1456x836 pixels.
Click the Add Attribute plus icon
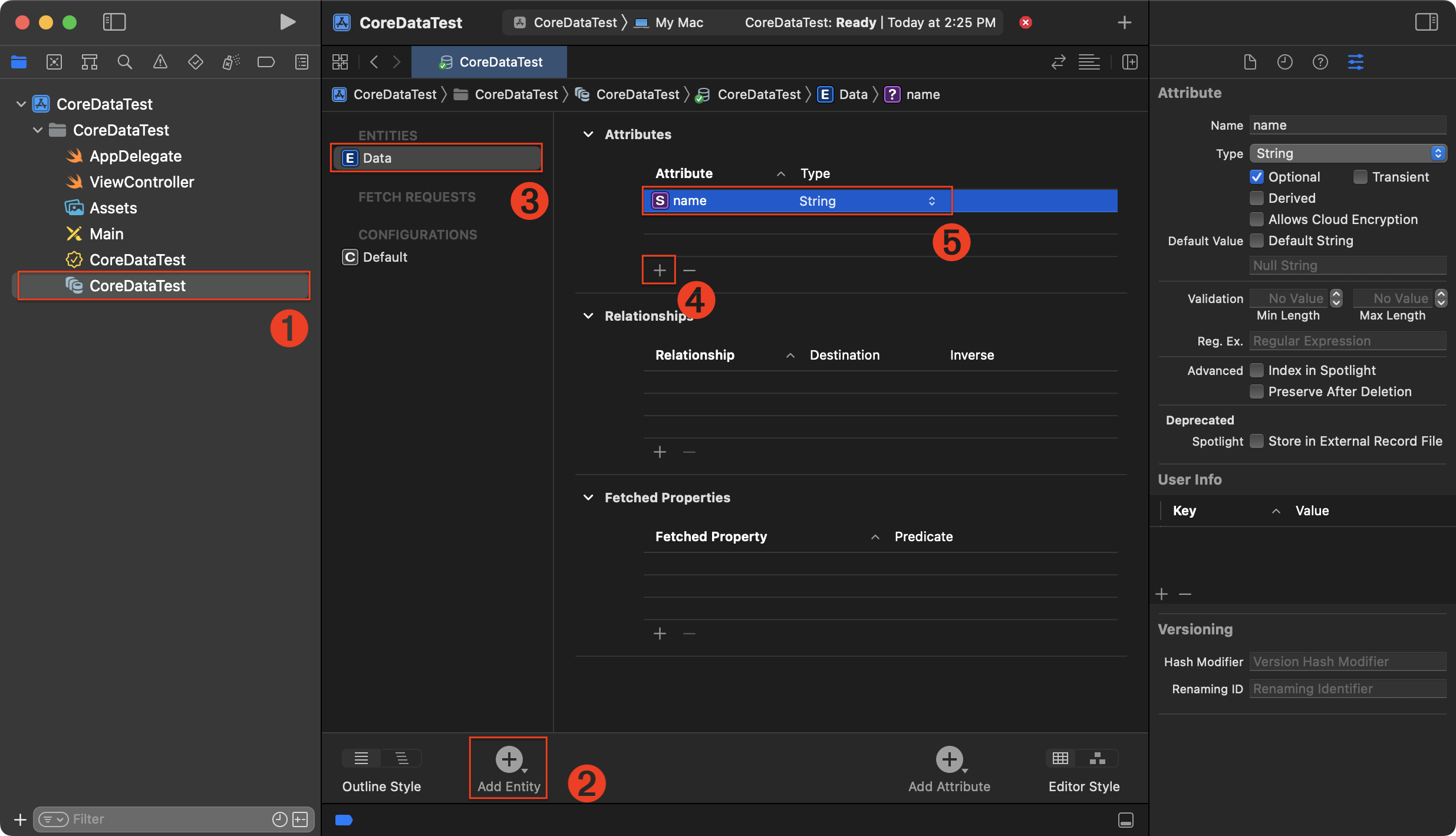(x=949, y=759)
